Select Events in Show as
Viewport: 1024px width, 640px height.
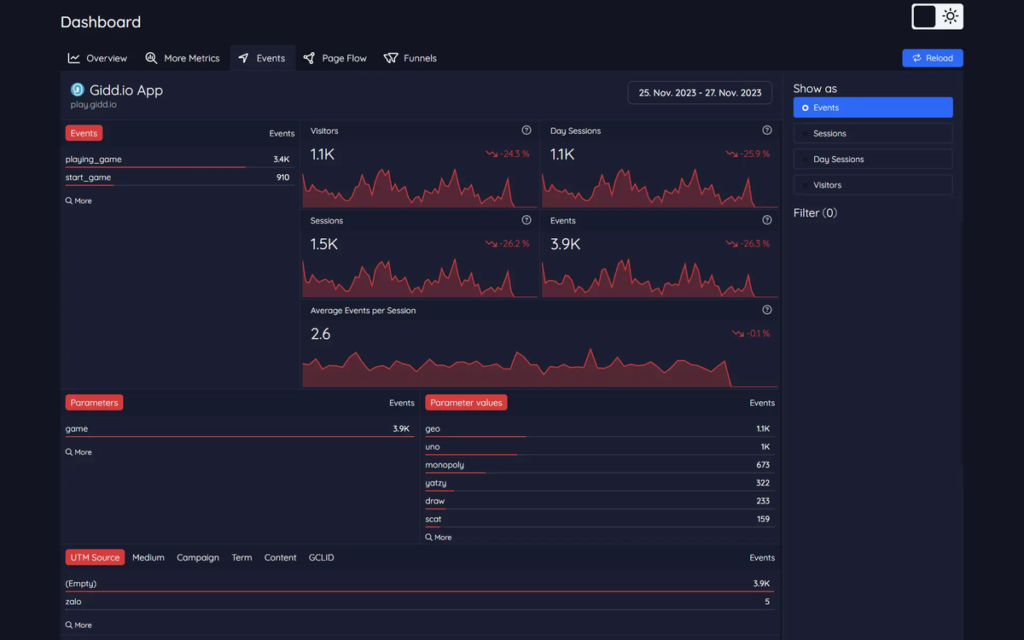pos(872,108)
